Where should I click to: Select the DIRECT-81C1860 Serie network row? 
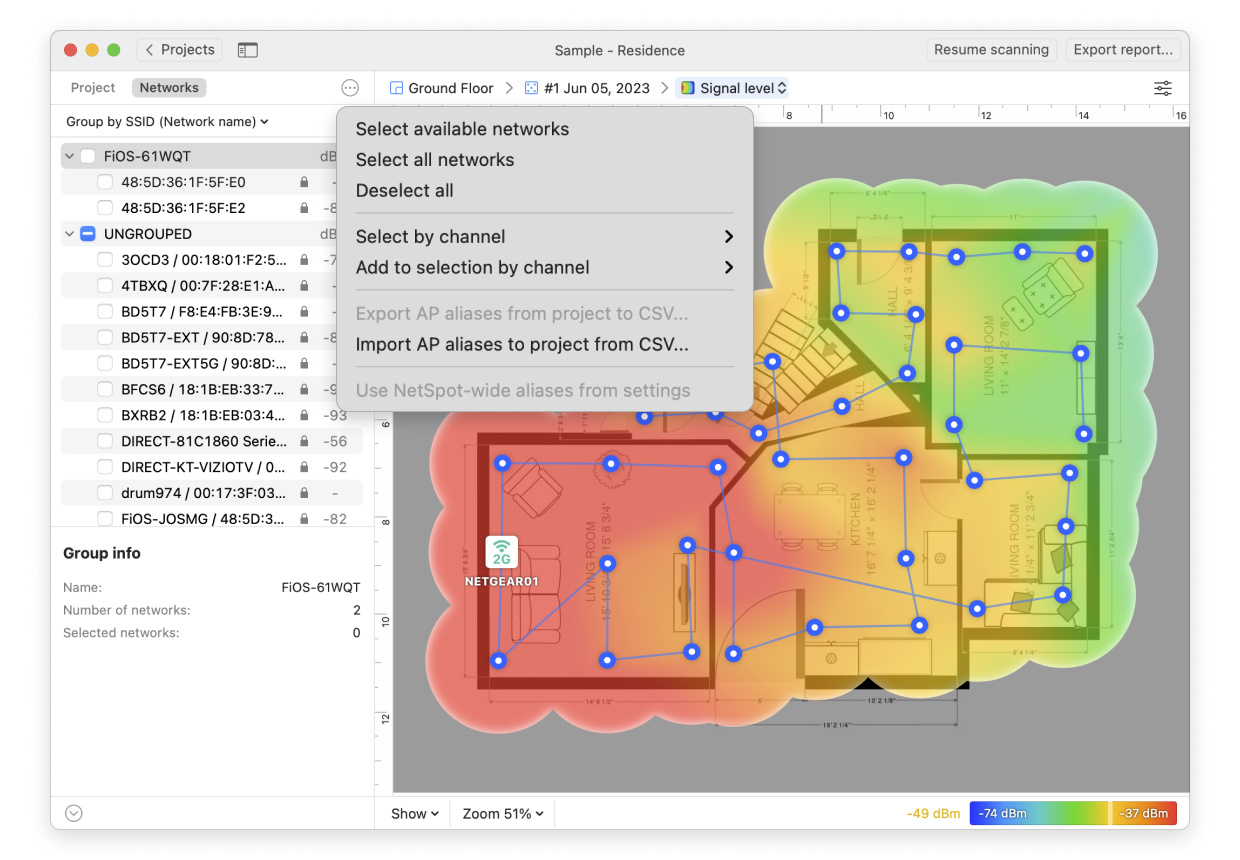212,441
